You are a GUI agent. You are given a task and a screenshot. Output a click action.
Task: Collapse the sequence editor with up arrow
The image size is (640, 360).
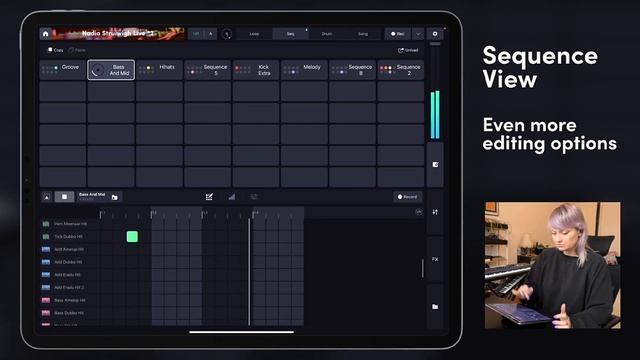tap(47, 197)
